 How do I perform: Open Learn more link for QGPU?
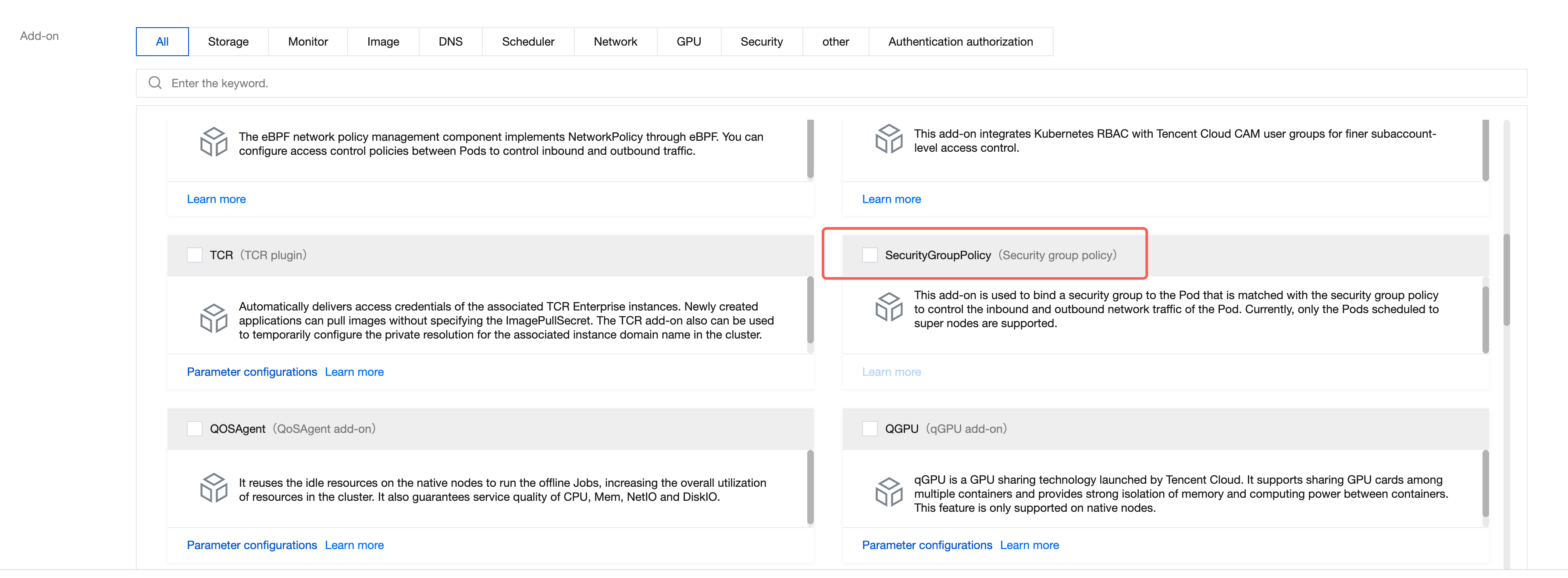1029,546
